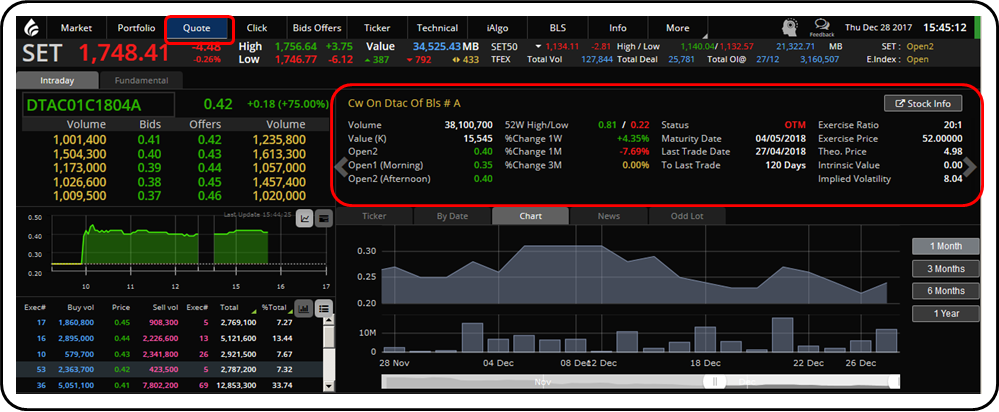Click offer price 0.42 in order book
This screenshot has height=412, width=999.
coord(209,139)
